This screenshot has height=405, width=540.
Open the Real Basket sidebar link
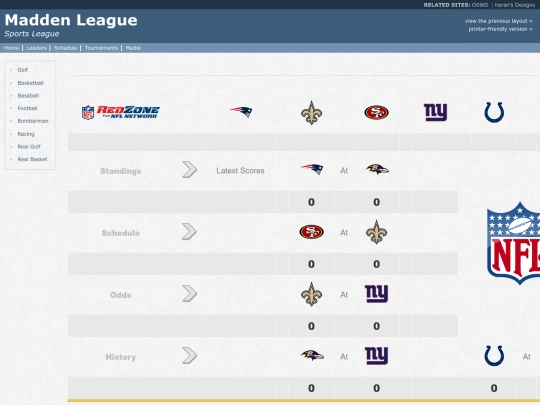32,159
